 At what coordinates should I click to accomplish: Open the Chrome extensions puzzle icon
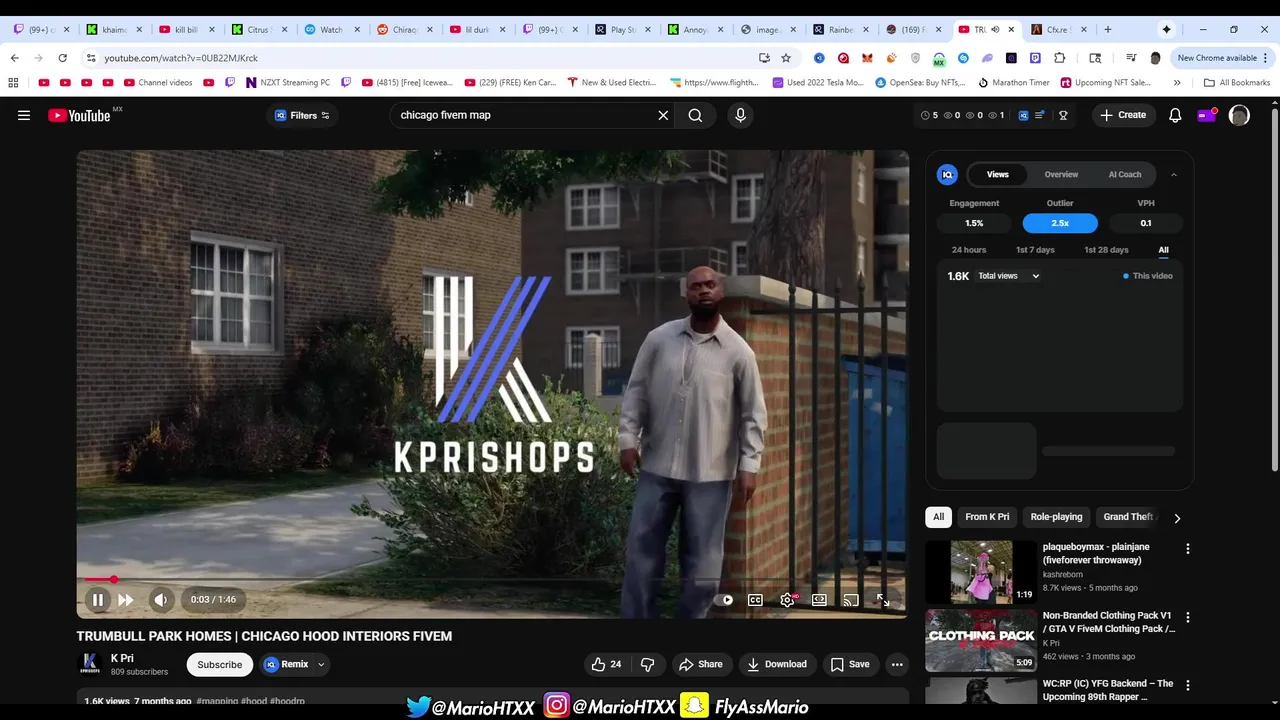coord(1059,58)
